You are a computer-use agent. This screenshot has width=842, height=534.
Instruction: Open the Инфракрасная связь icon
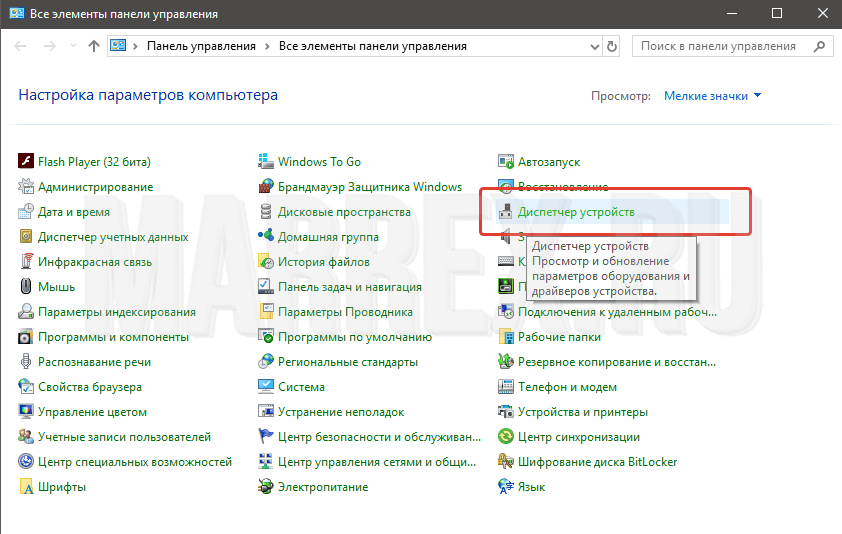point(26,262)
